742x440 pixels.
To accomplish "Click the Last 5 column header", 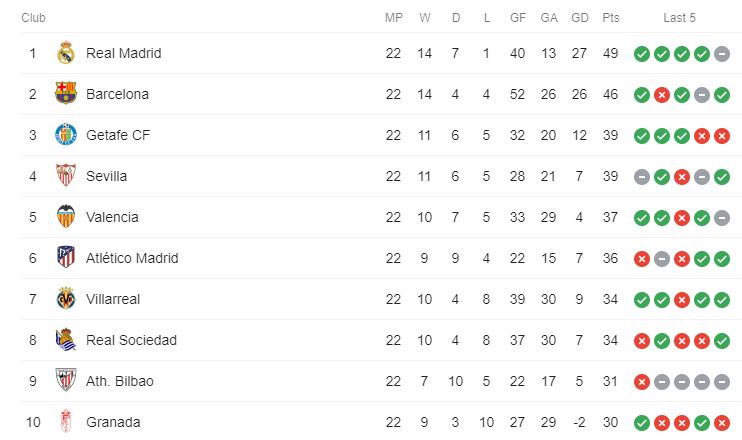I will 680,18.
